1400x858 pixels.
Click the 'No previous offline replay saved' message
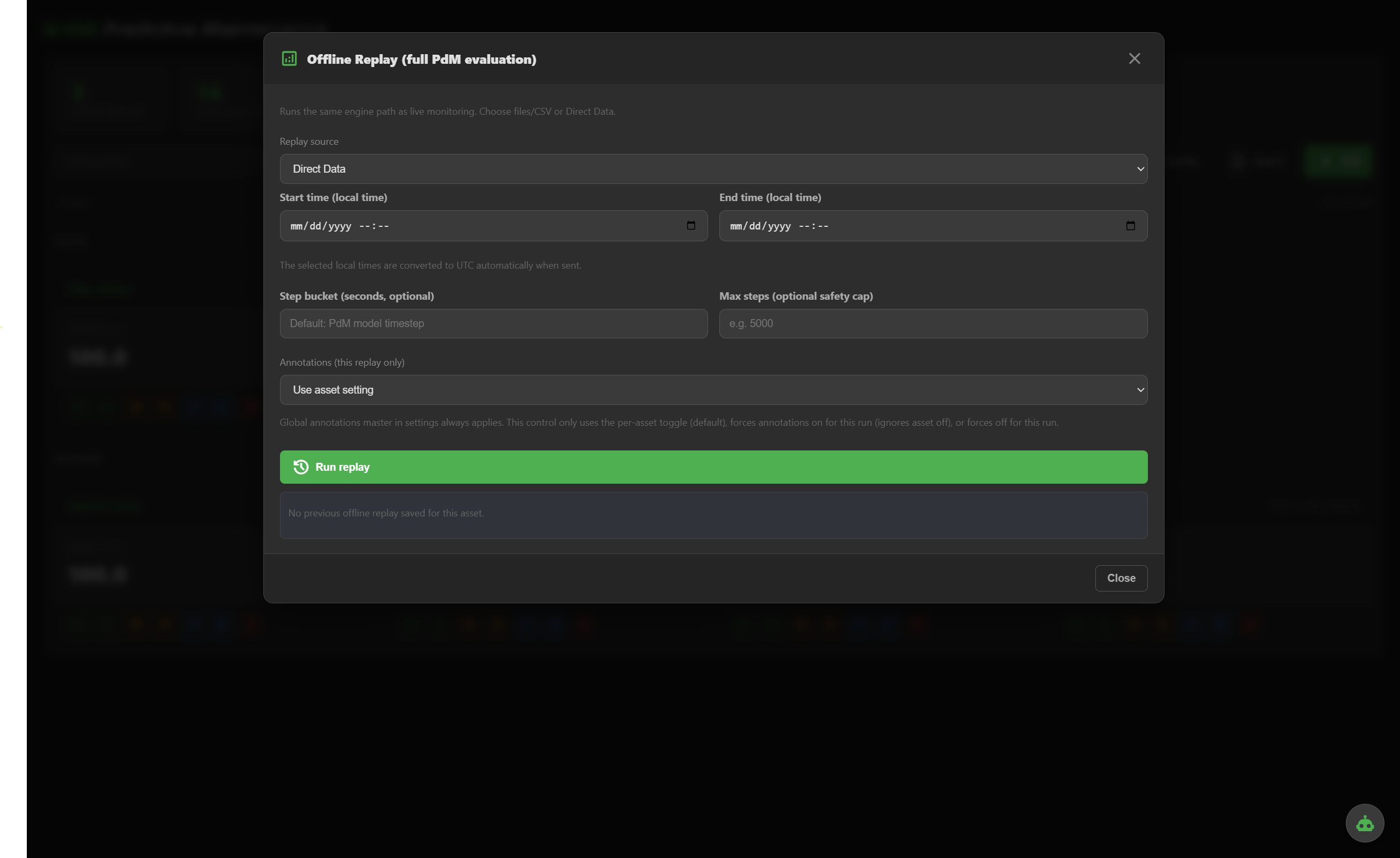tap(386, 513)
